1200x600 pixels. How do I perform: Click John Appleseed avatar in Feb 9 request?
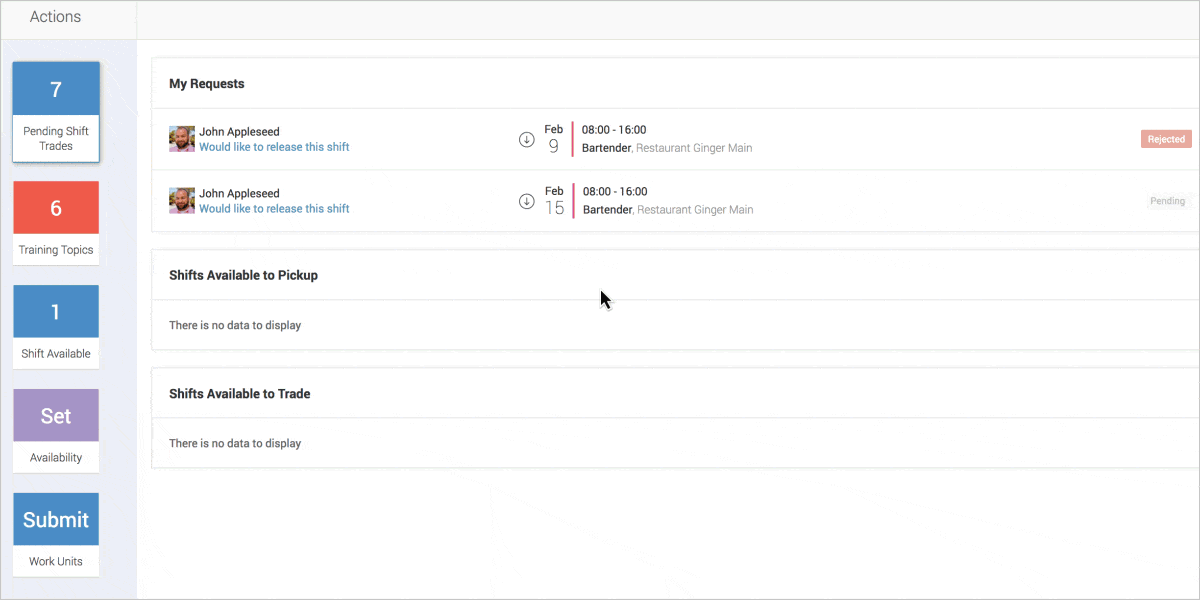point(182,139)
